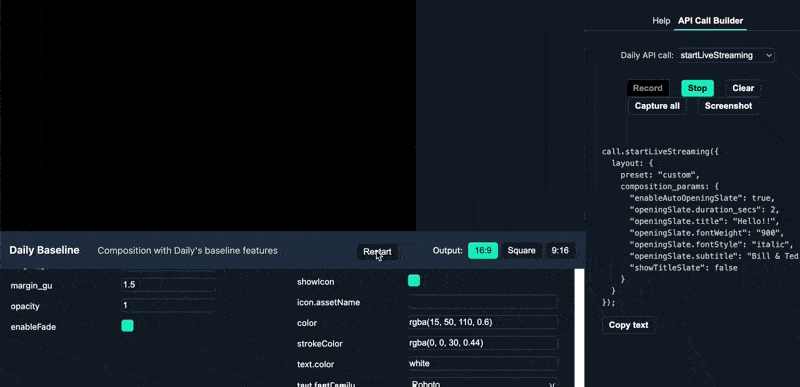The image size is (800, 387).
Task: Select the 16:9 output format
Action: (483, 250)
